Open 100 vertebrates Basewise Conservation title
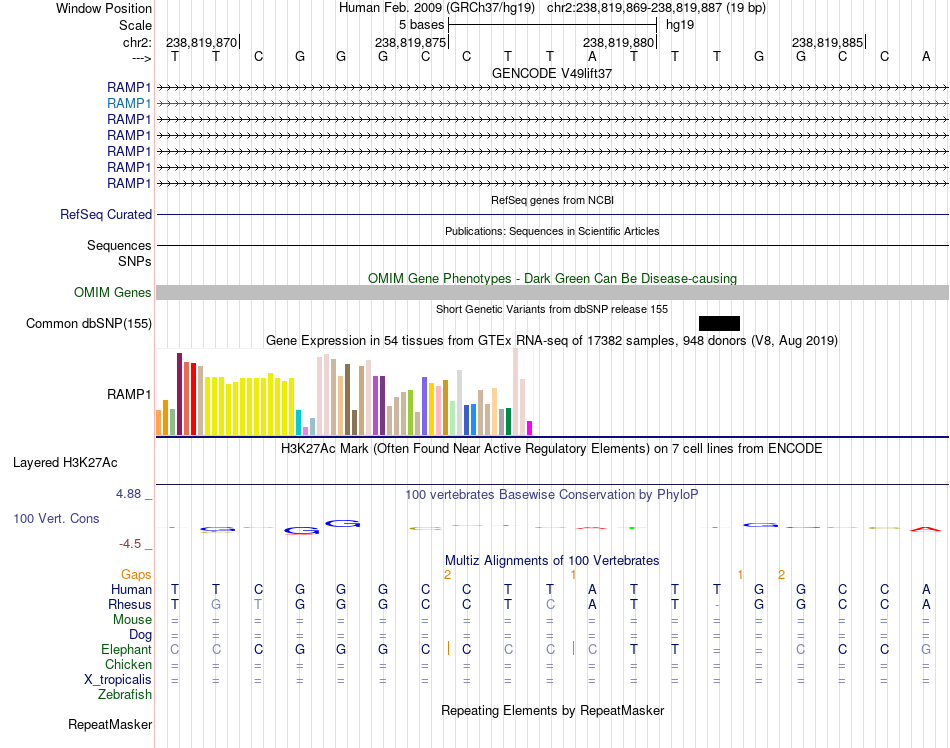 pyautogui.click(x=552, y=495)
